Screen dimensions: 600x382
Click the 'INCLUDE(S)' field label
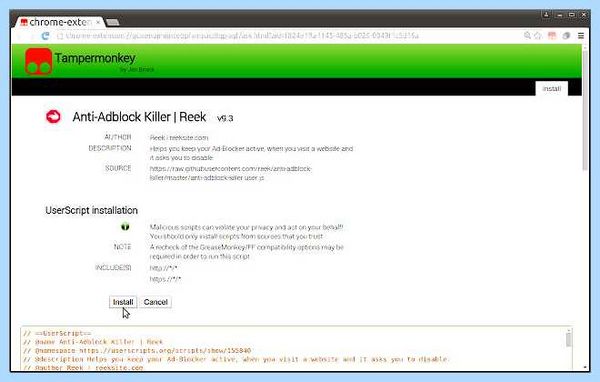[113, 267]
